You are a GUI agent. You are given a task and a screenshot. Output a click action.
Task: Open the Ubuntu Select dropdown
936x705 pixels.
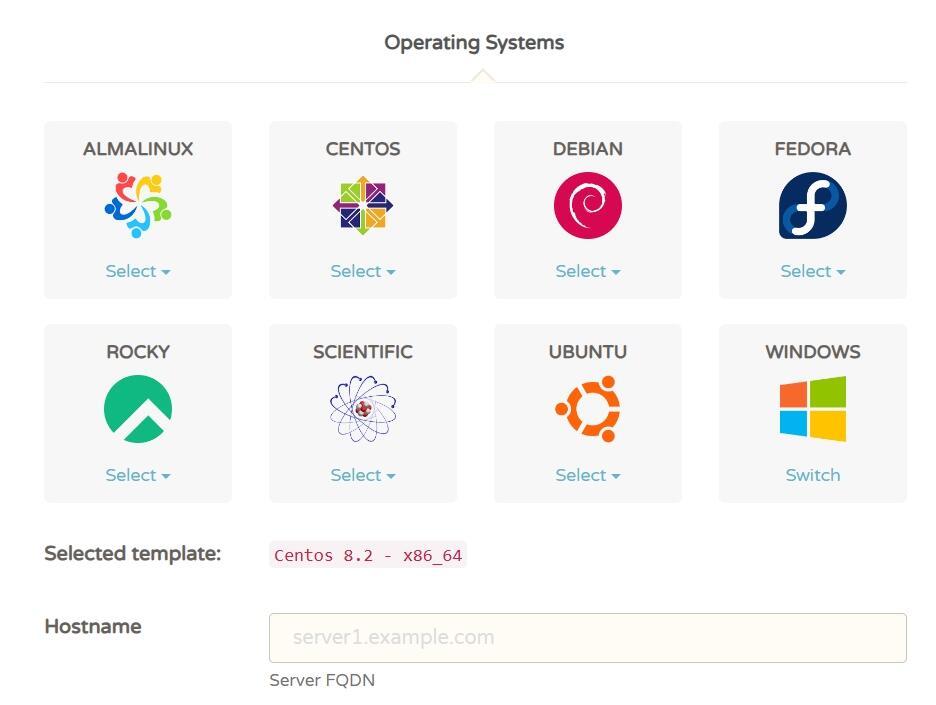tap(588, 475)
